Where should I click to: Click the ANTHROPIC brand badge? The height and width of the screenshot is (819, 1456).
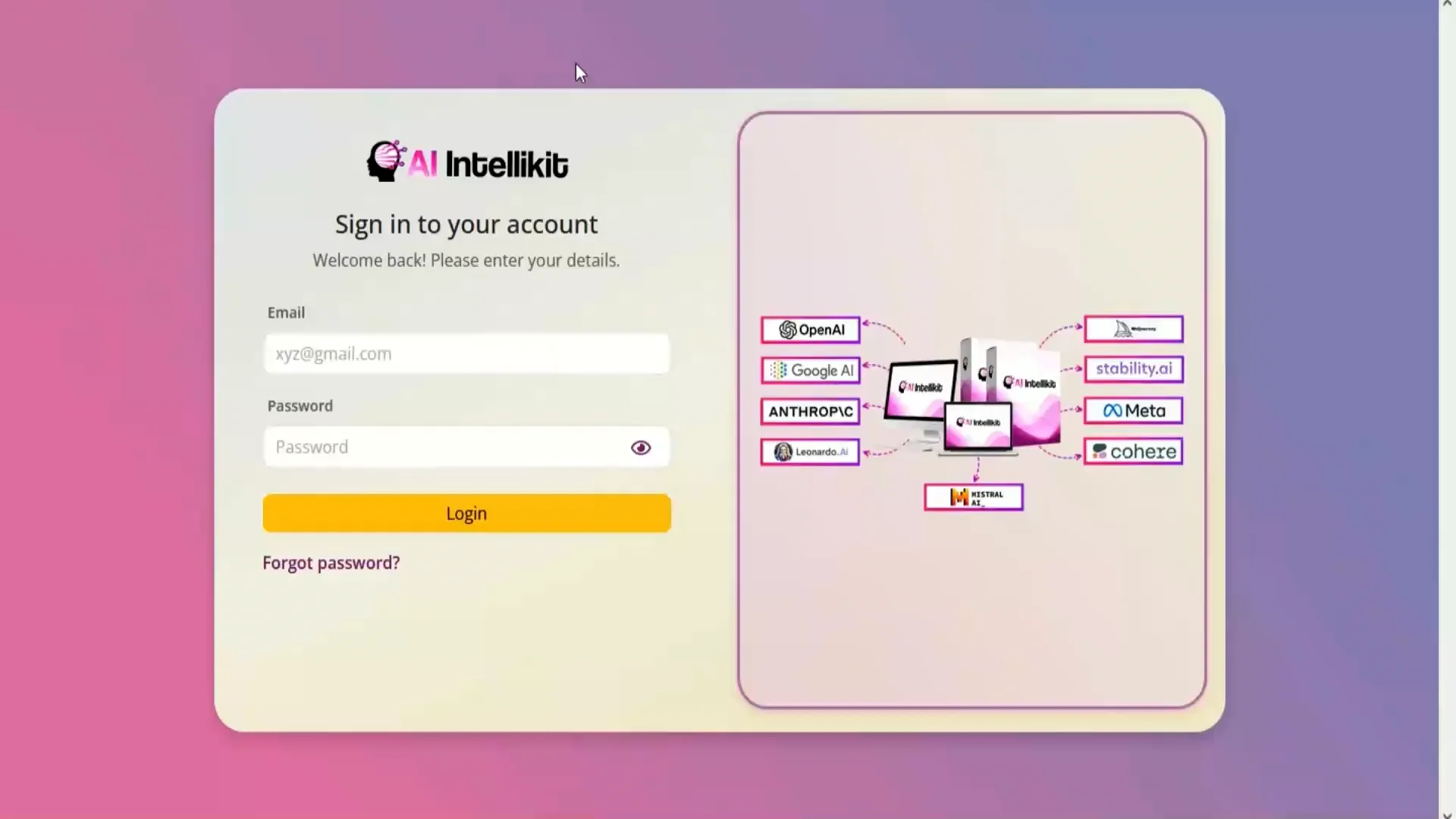tap(809, 412)
